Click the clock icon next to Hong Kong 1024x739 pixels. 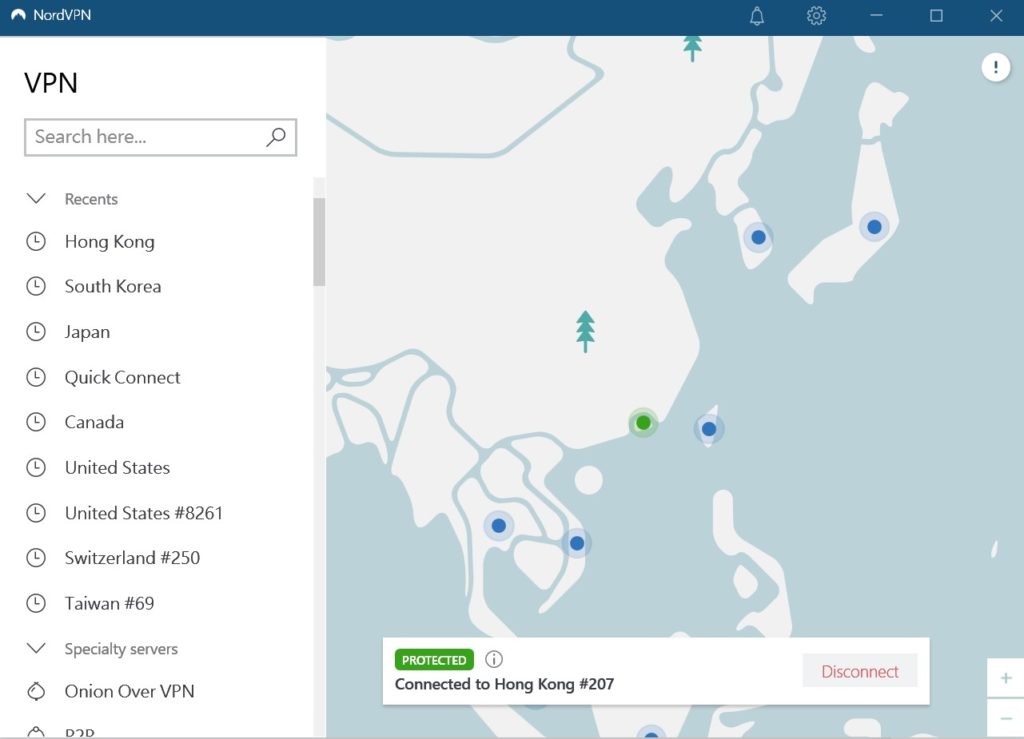(x=36, y=242)
